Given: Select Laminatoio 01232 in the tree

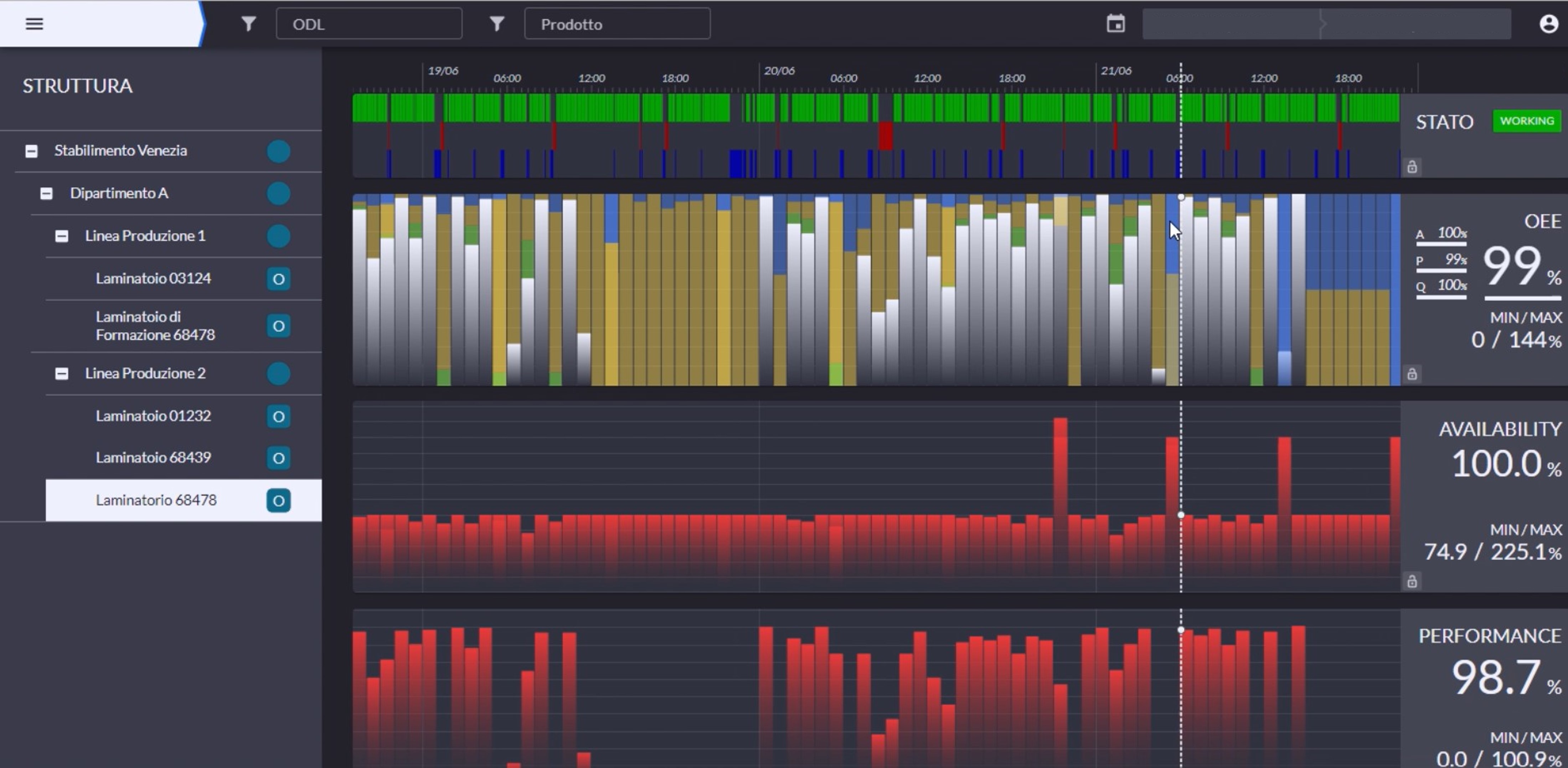Looking at the screenshot, I should pos(153,416).
